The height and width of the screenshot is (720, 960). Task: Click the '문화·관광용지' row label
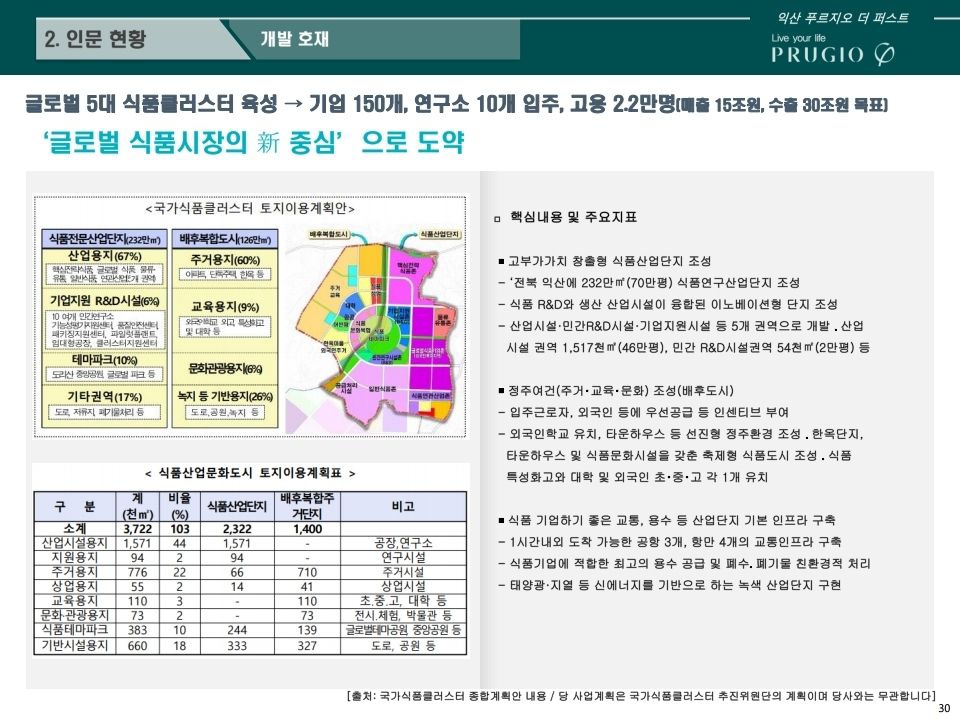pos(75,615)
